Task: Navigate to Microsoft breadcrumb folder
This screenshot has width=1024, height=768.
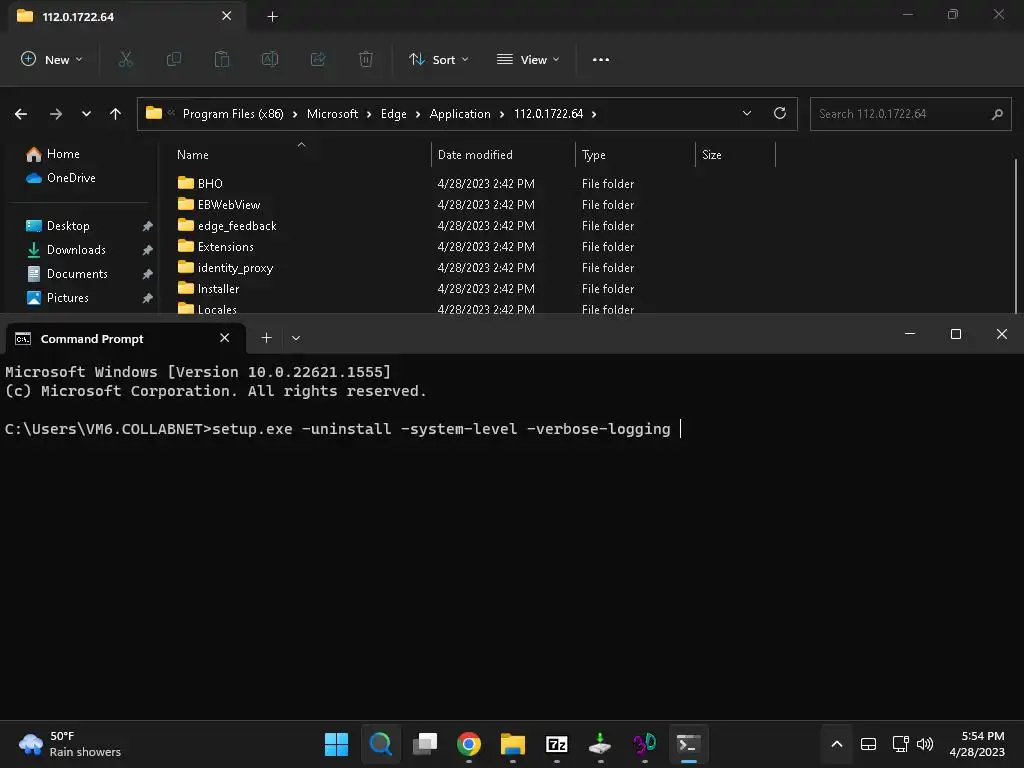Action: tap(332, 114)
